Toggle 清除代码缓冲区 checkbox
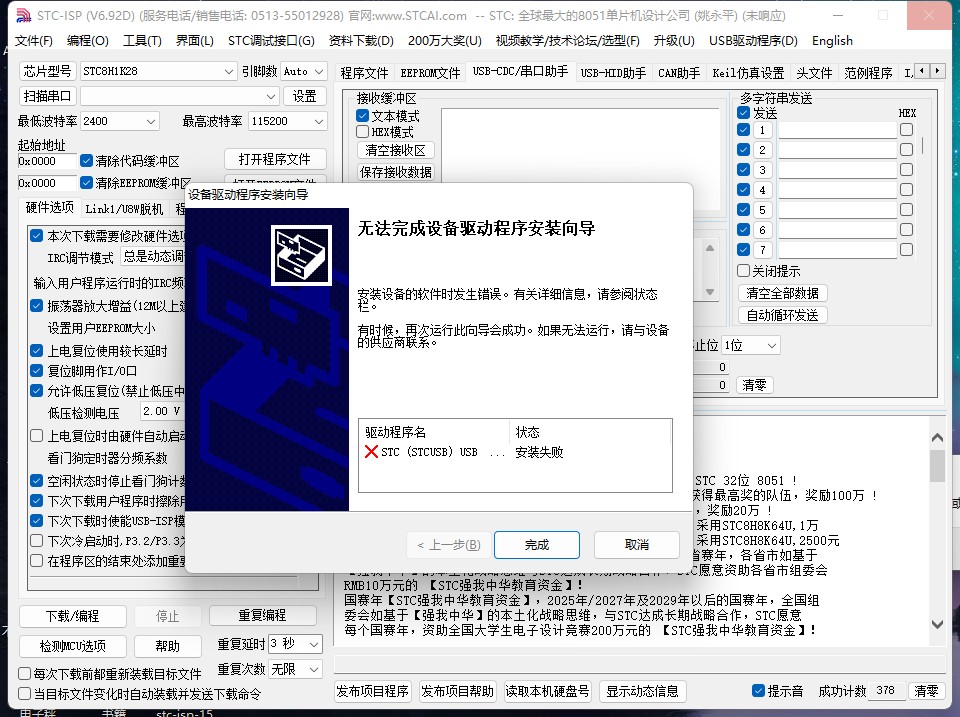 (86, 160)
